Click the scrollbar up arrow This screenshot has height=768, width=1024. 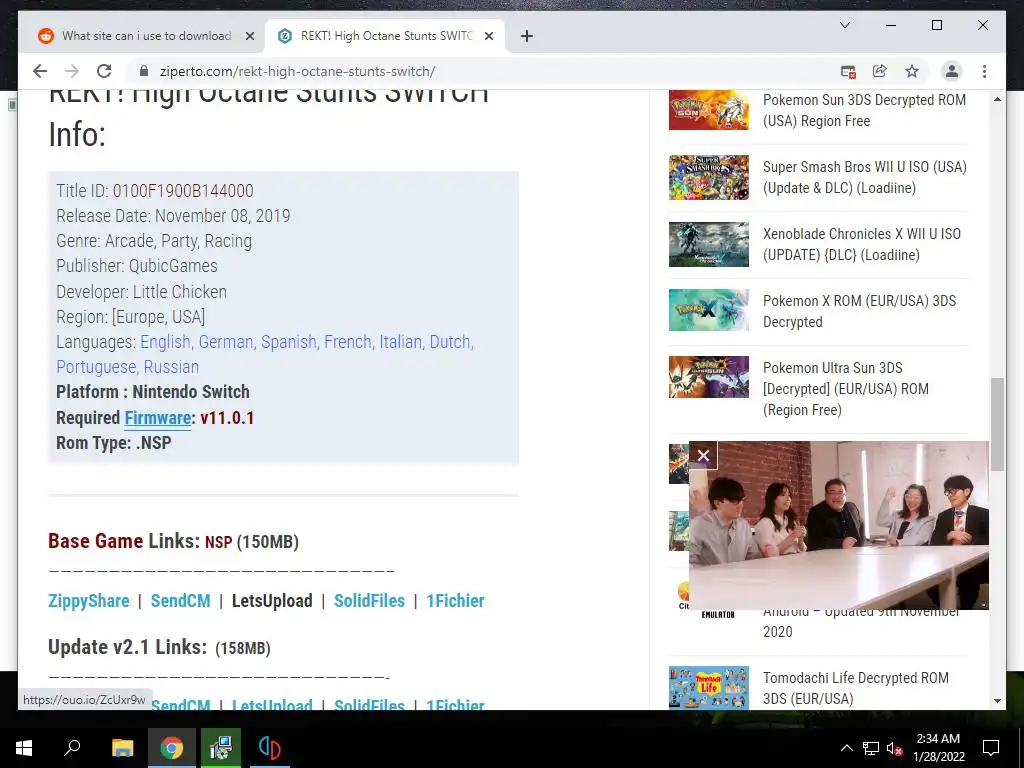(997, 99)
